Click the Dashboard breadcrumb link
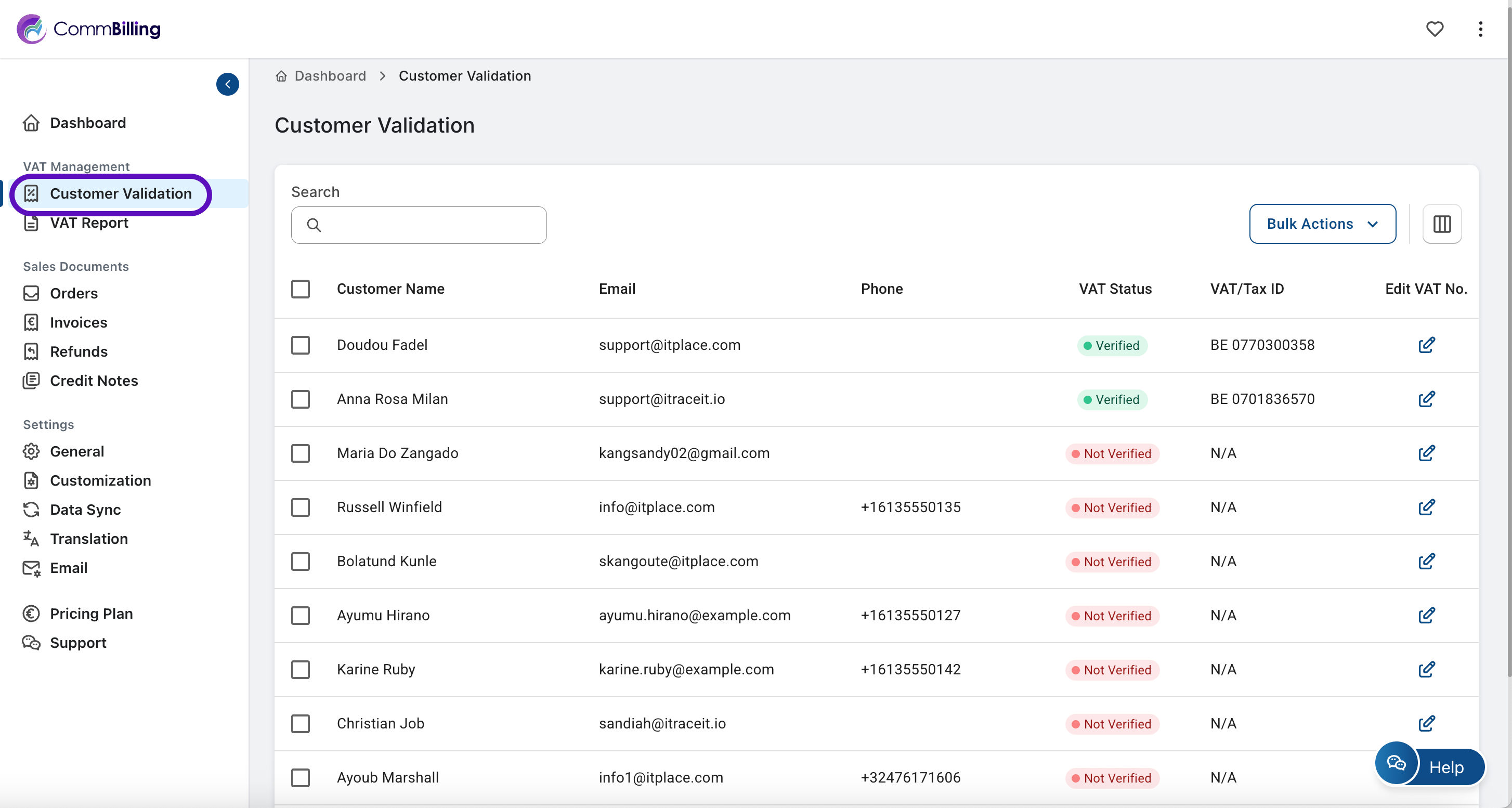 (x=330, y=76)
